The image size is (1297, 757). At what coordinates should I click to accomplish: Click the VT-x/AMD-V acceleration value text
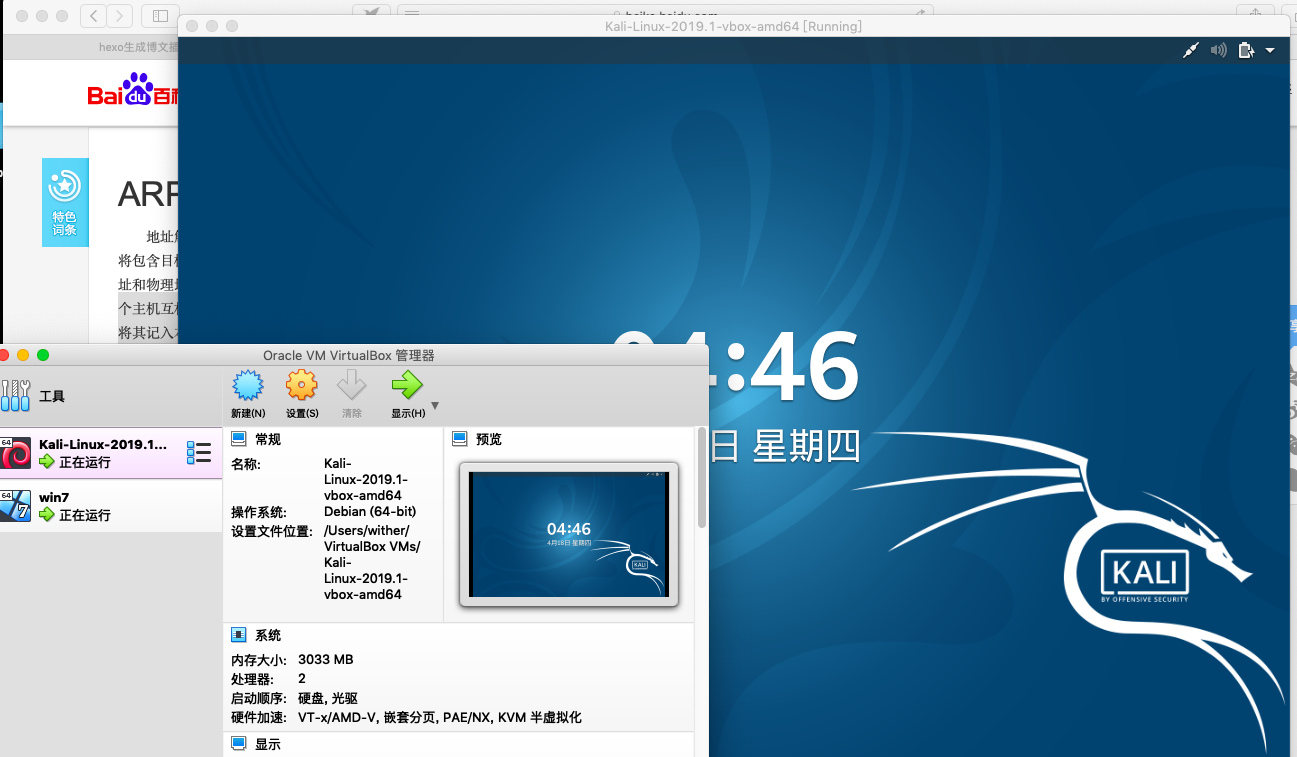(x=439, y=717)
